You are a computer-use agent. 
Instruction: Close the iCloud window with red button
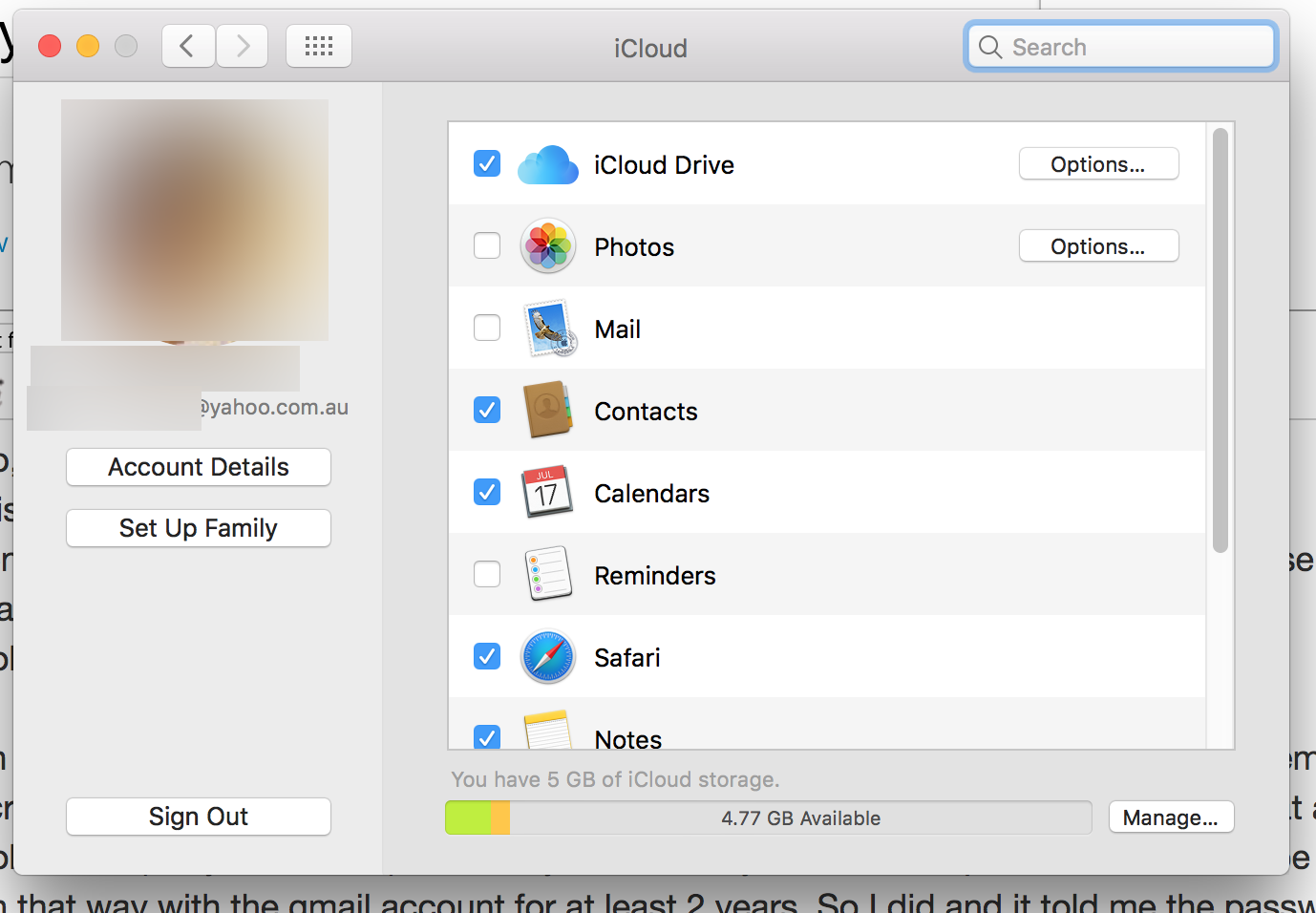[50, 46]
